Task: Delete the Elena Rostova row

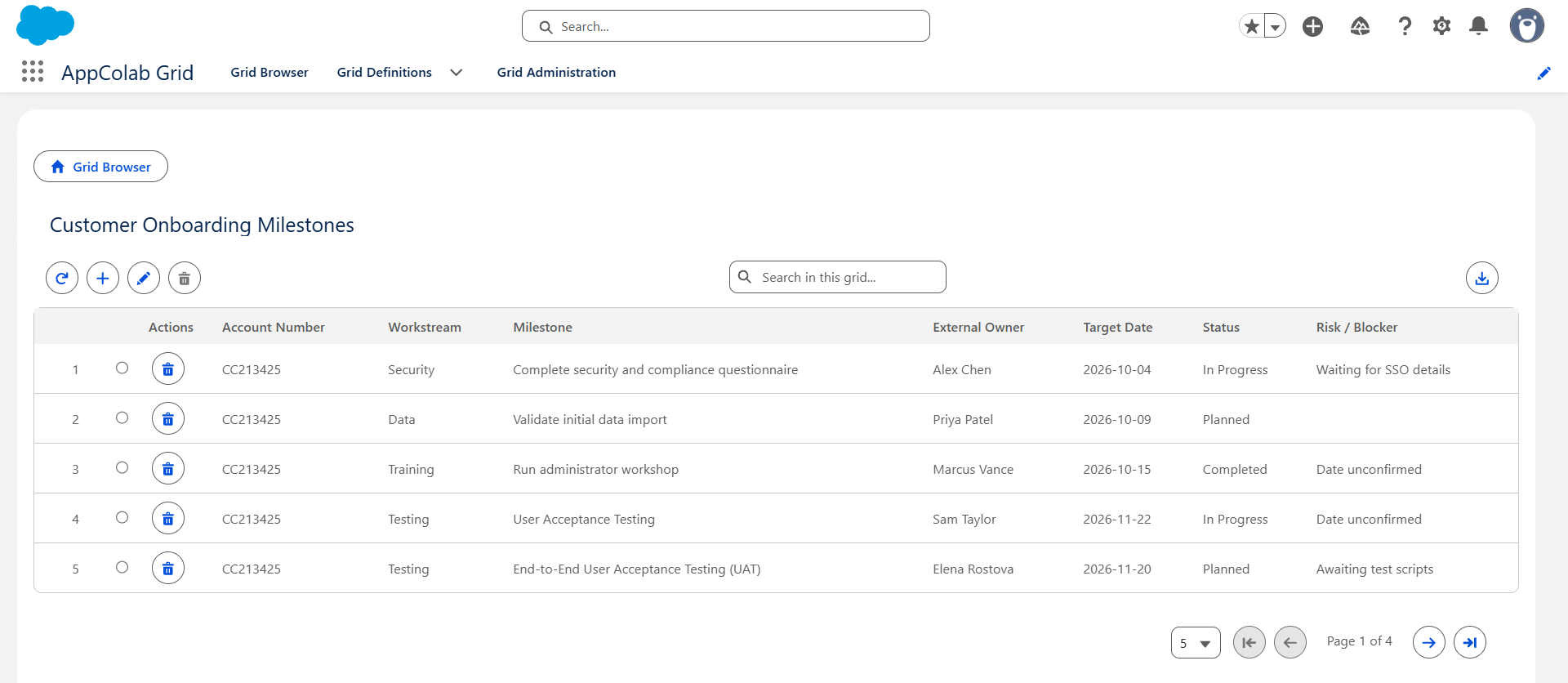Action: click(x=168, y=569)
